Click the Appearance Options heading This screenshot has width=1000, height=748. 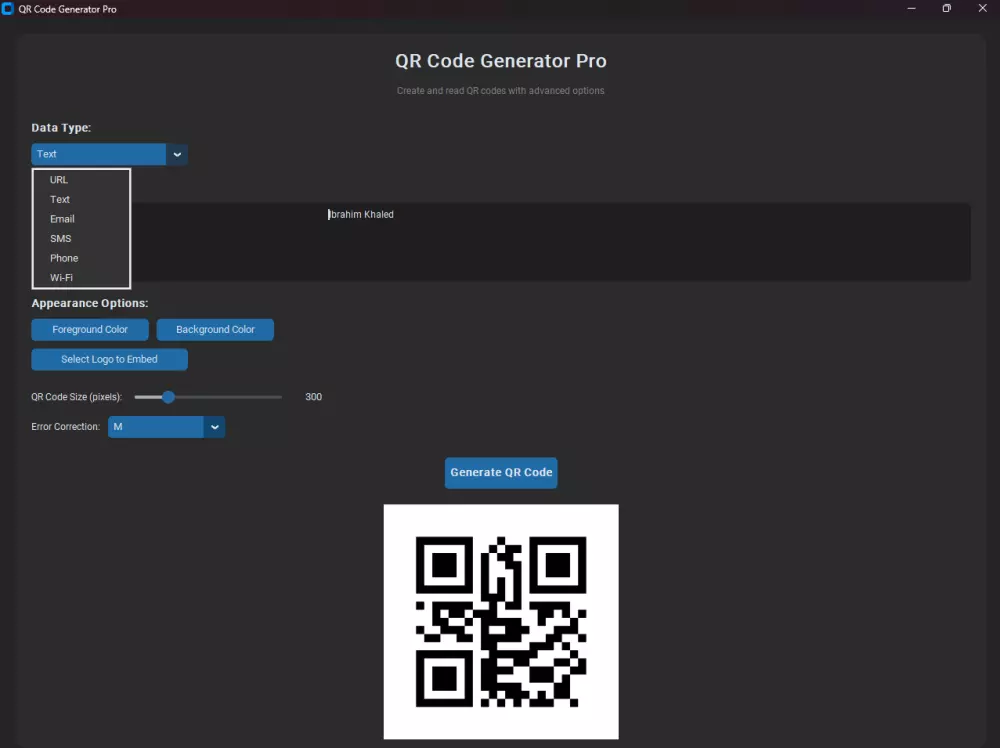[x=89, y=303]
